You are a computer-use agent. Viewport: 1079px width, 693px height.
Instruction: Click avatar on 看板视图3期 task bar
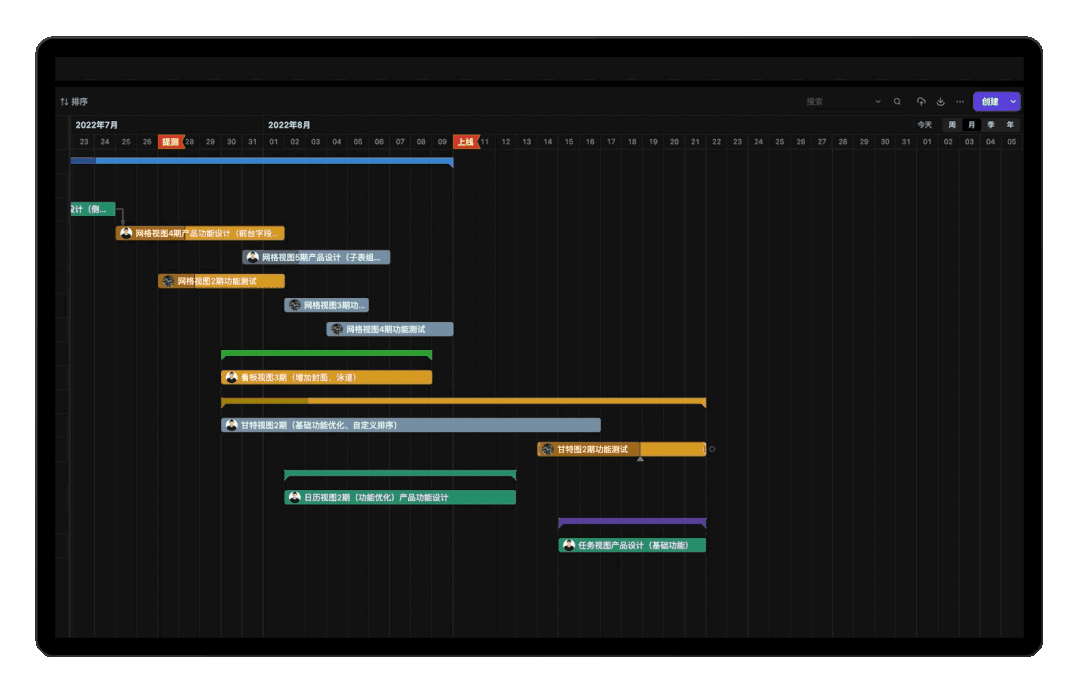click(x=231, y=378)
